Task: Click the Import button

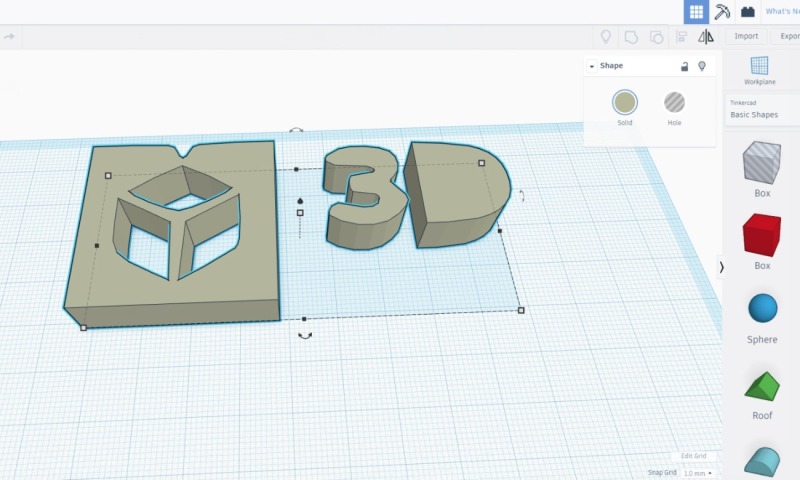Action: [746, 37]
